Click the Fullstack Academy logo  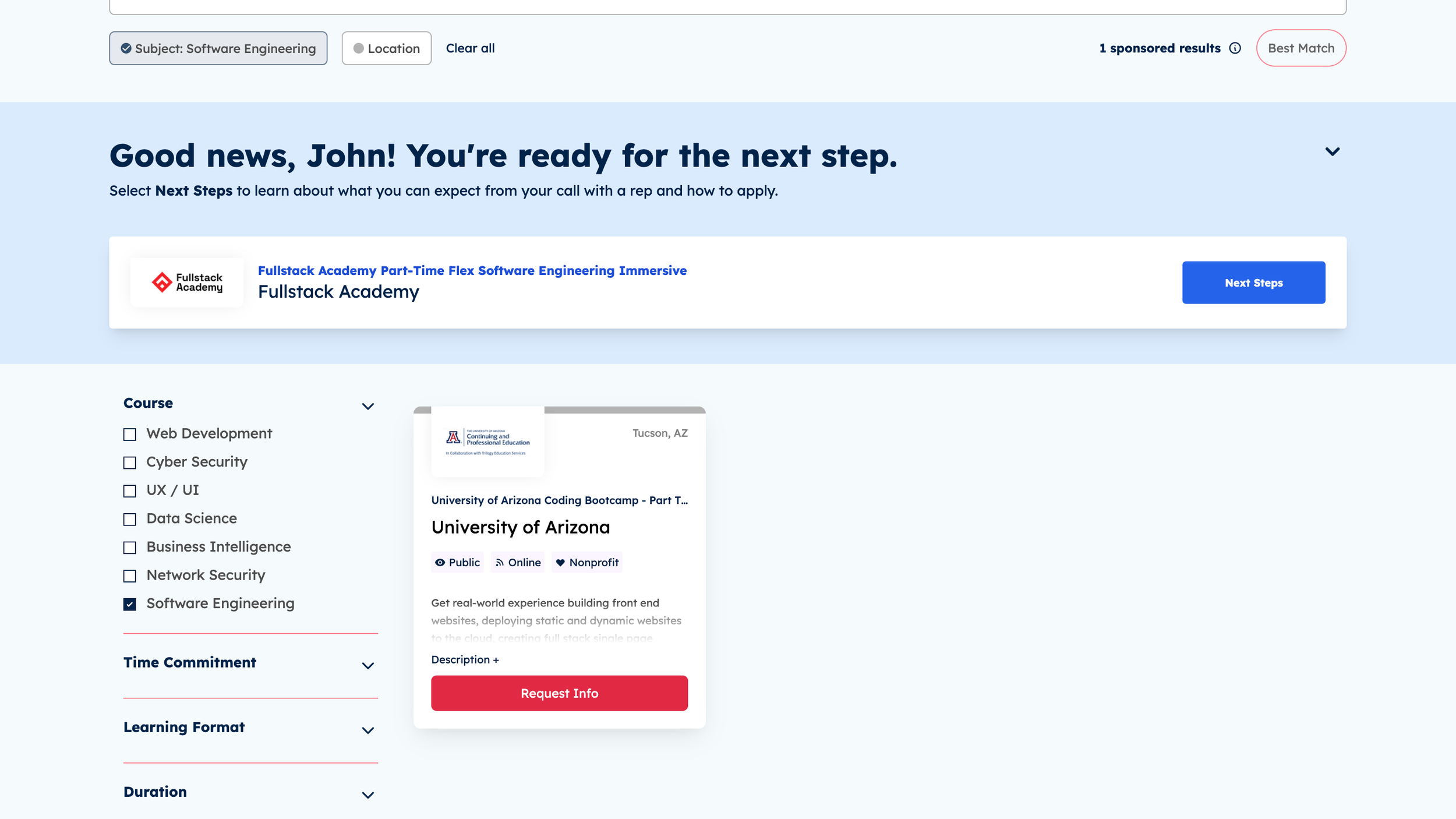pos(187,283)
